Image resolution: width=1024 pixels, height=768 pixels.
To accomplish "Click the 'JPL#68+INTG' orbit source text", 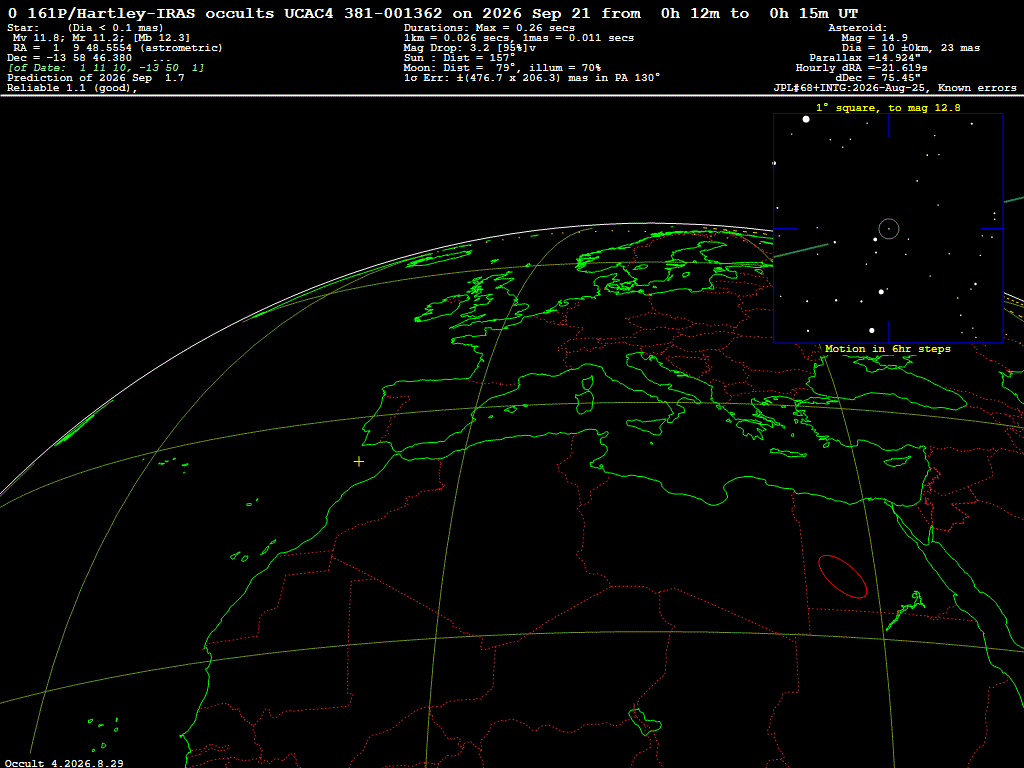I will click(x=895, y=88).
